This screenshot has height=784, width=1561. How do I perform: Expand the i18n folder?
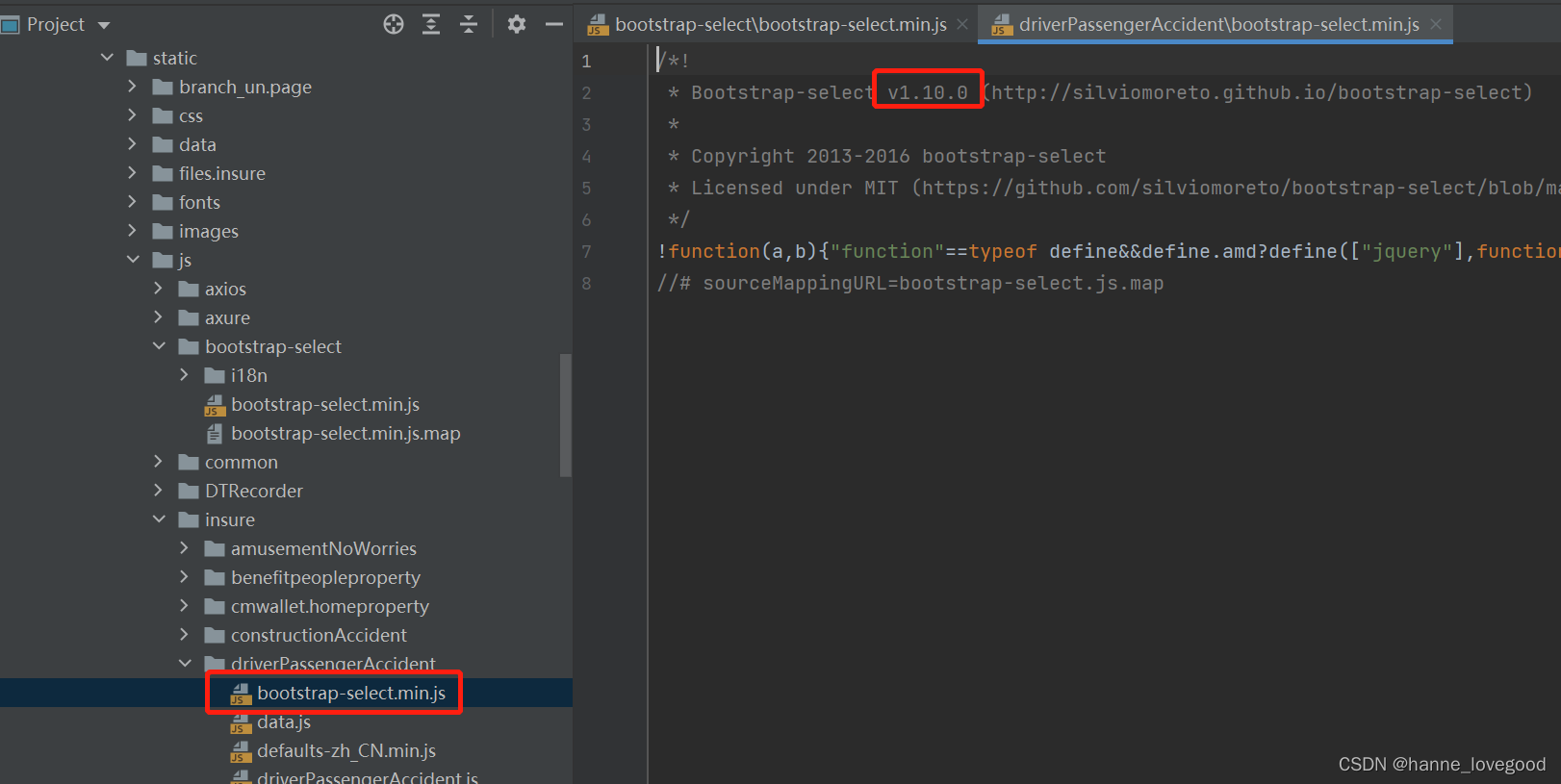point(185,375)
